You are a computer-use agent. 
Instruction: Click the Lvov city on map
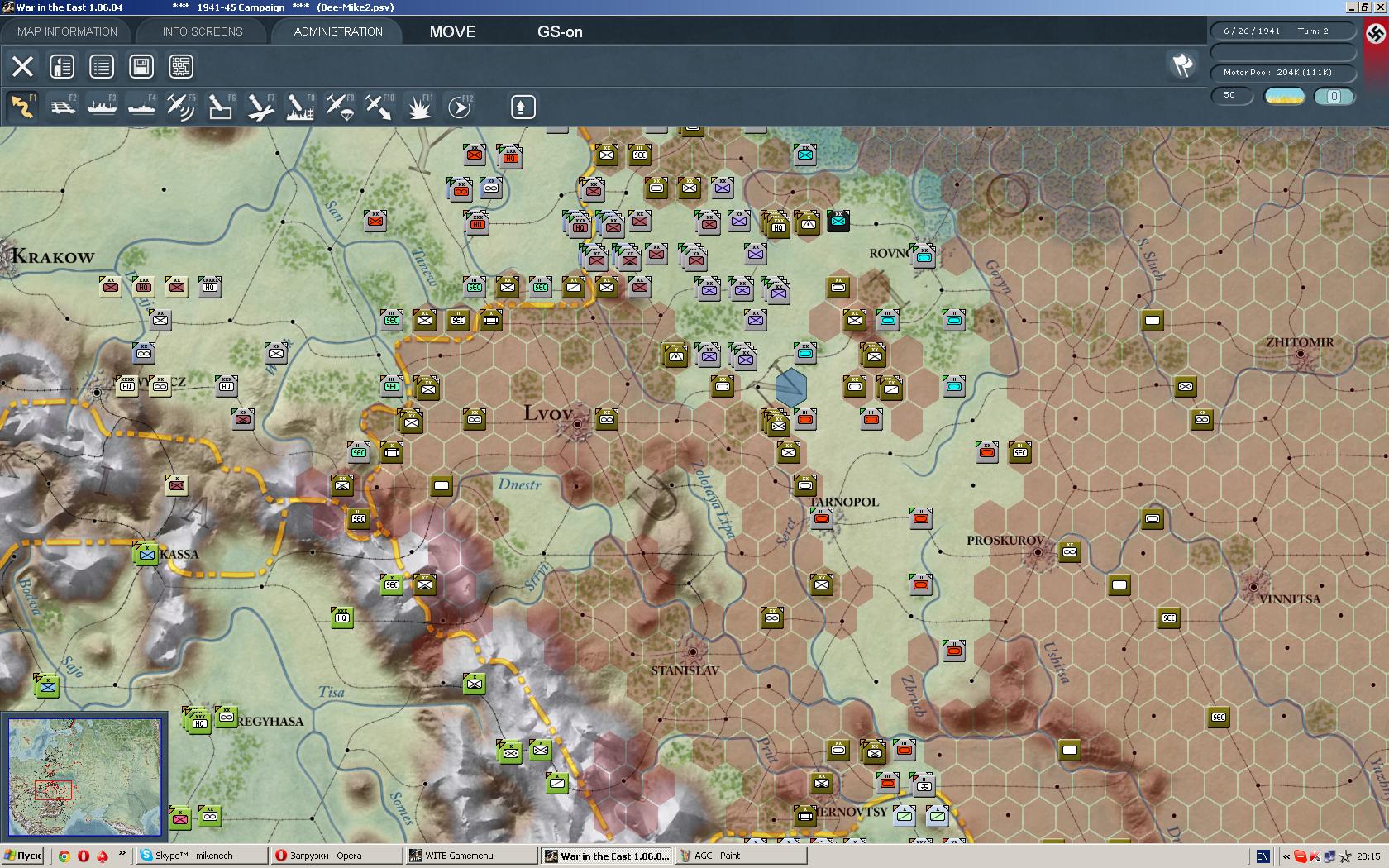(576, 424)
